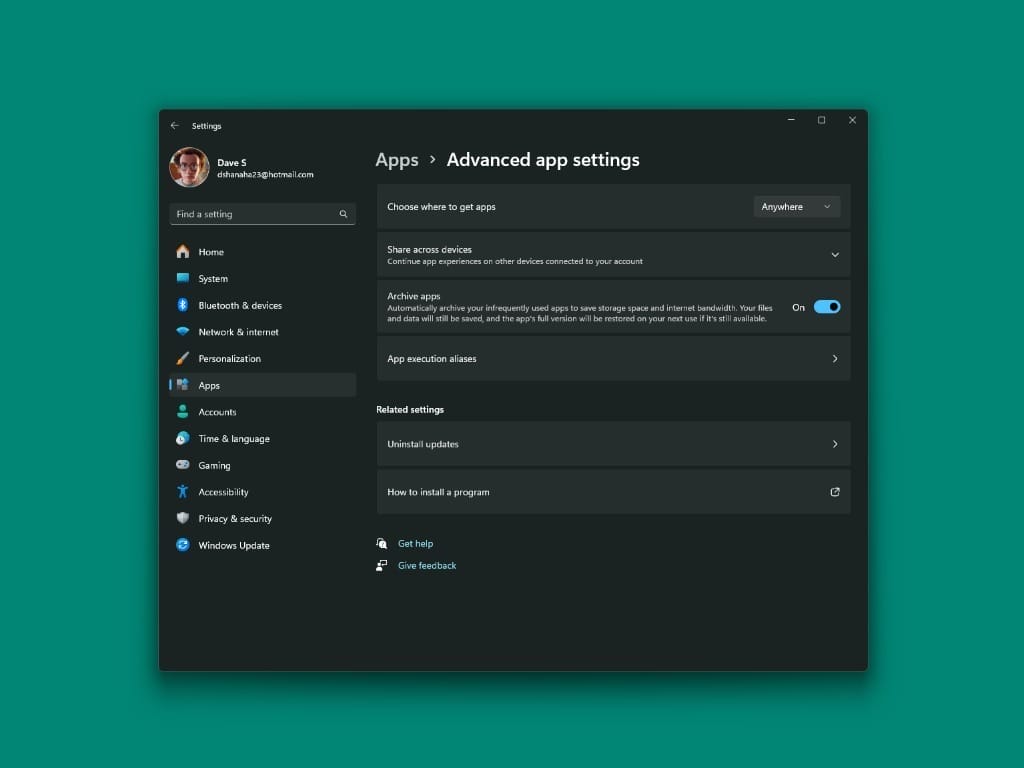Viewport: 1024px width, 768px height.
Task: Select the Privacy & security shield icon
Action: tap(184, 518)
